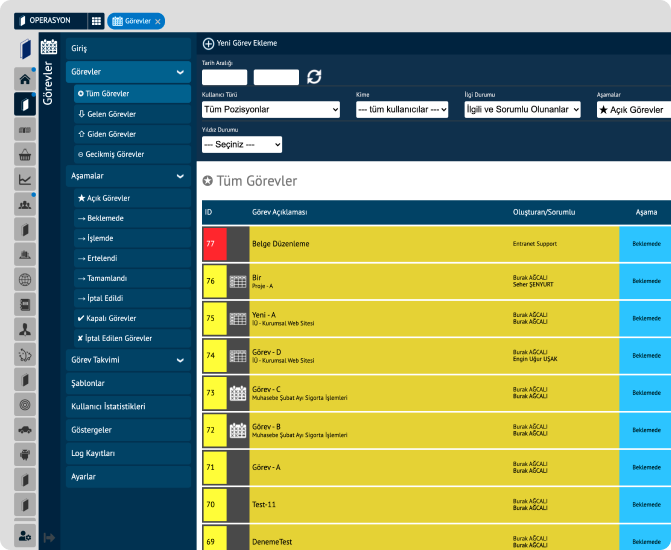
Task: Click the second date range input field
Action: (x=276, y=77)
